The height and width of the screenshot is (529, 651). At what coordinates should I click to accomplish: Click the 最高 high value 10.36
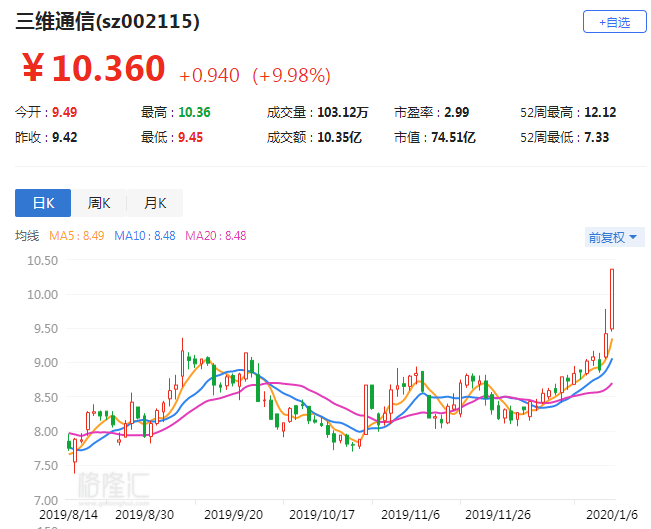194,112
